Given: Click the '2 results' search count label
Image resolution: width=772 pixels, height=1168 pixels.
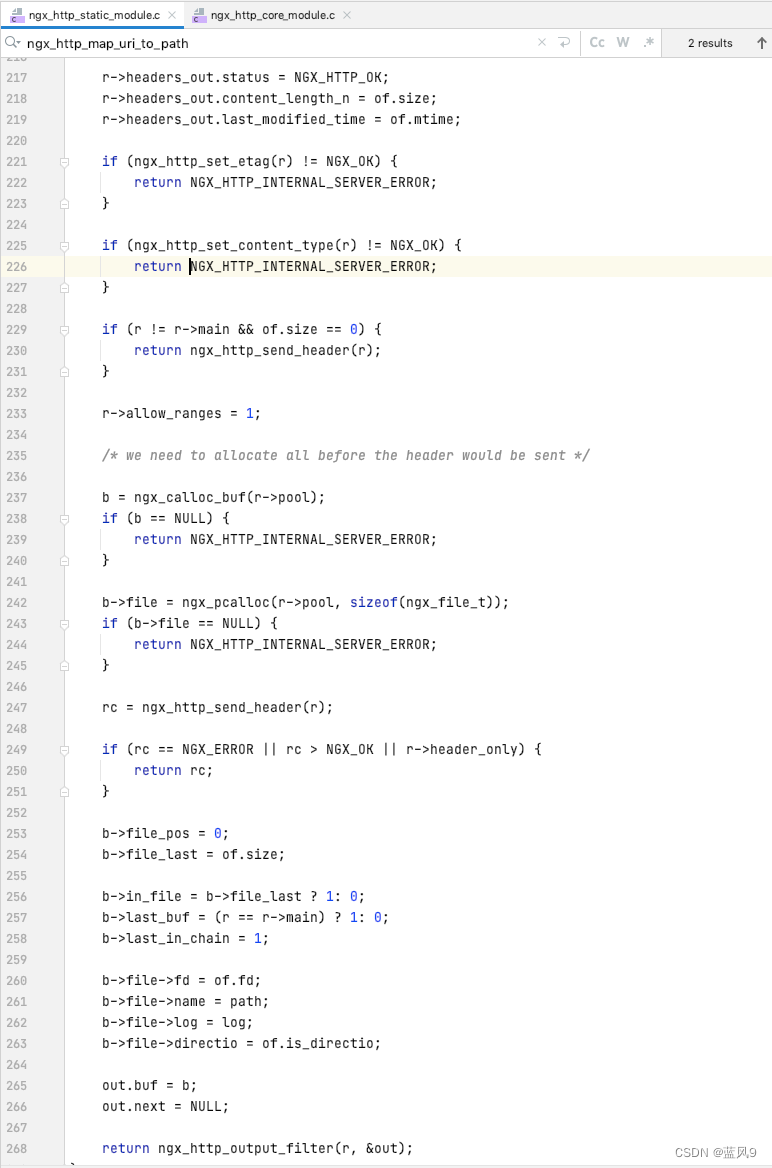Looking at the screenshot, I should coord(709,43).
